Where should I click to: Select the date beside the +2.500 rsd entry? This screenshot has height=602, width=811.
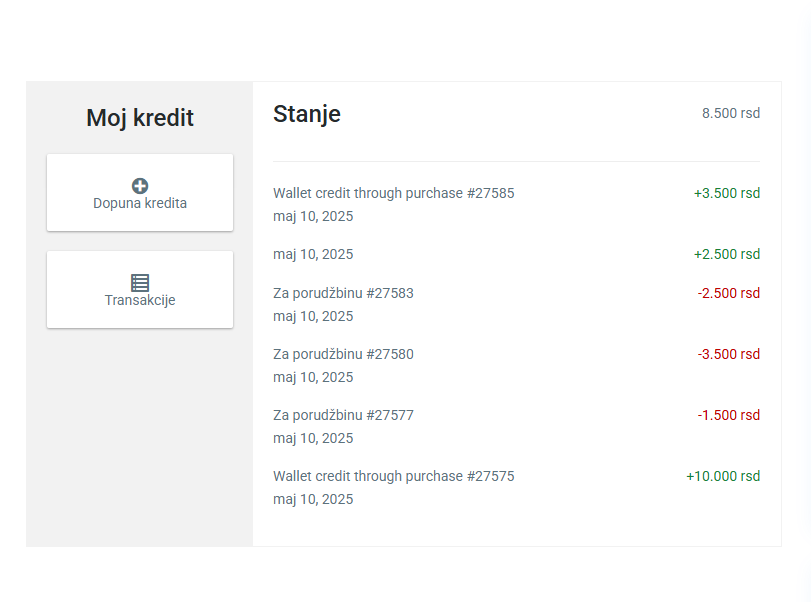313,254
